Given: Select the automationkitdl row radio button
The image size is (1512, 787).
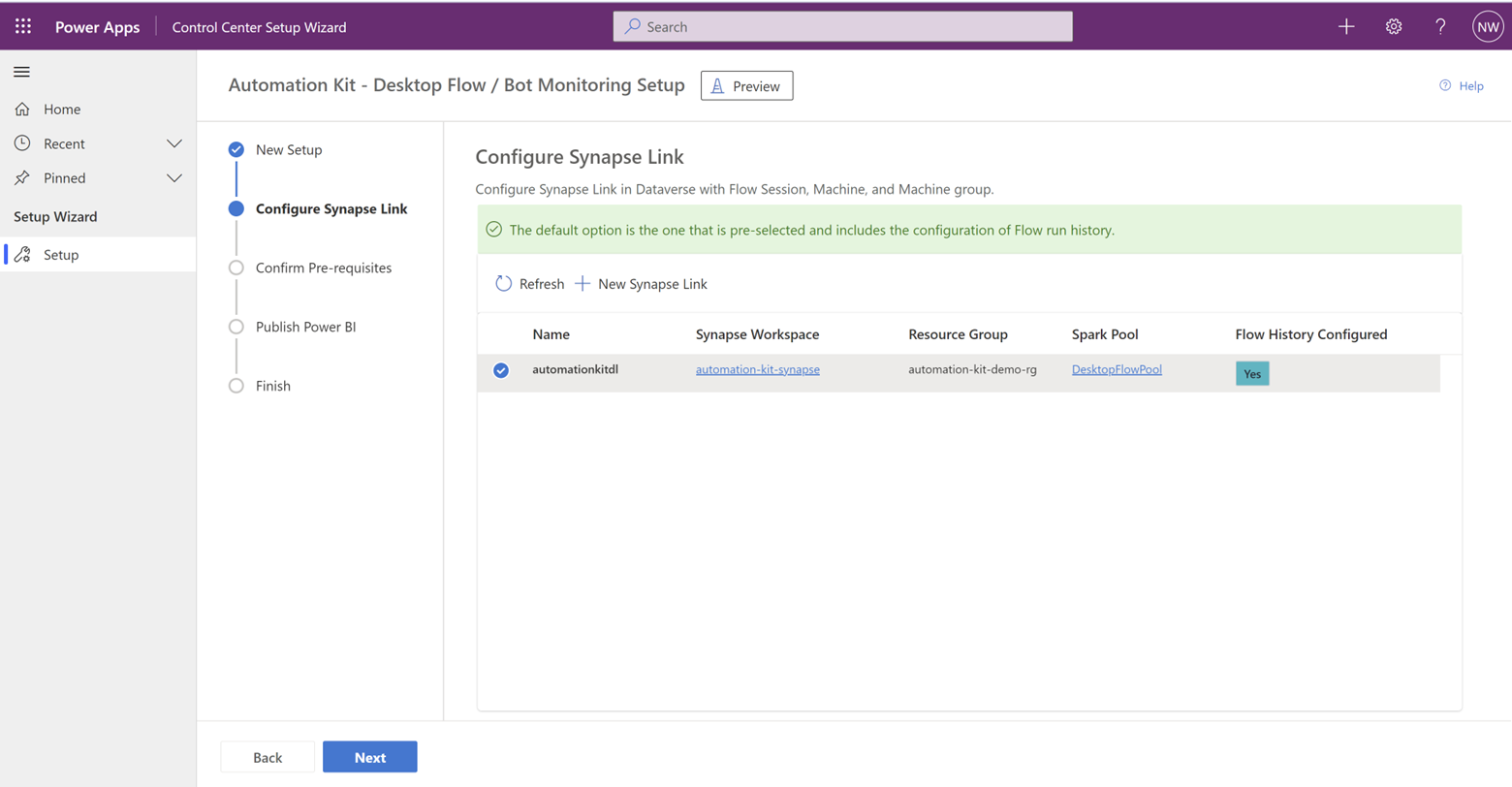Looking at the screenshot, I should [x=501, y=370].
